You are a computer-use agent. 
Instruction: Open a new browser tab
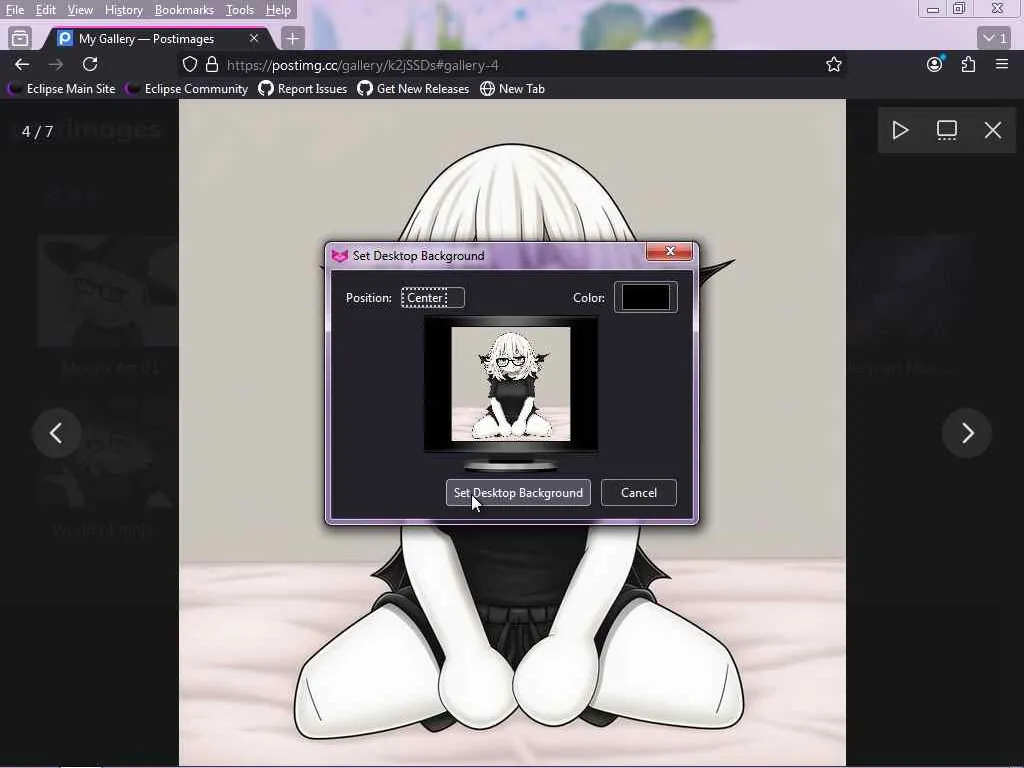pyautogui.click(x=293, y=39)
